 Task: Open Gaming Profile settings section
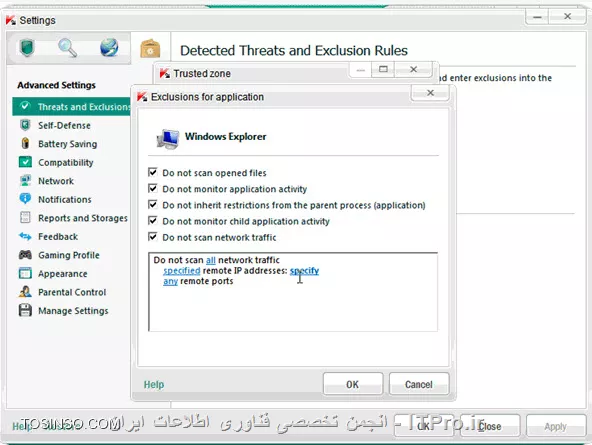pyautogui.click(x=69, y=255)
